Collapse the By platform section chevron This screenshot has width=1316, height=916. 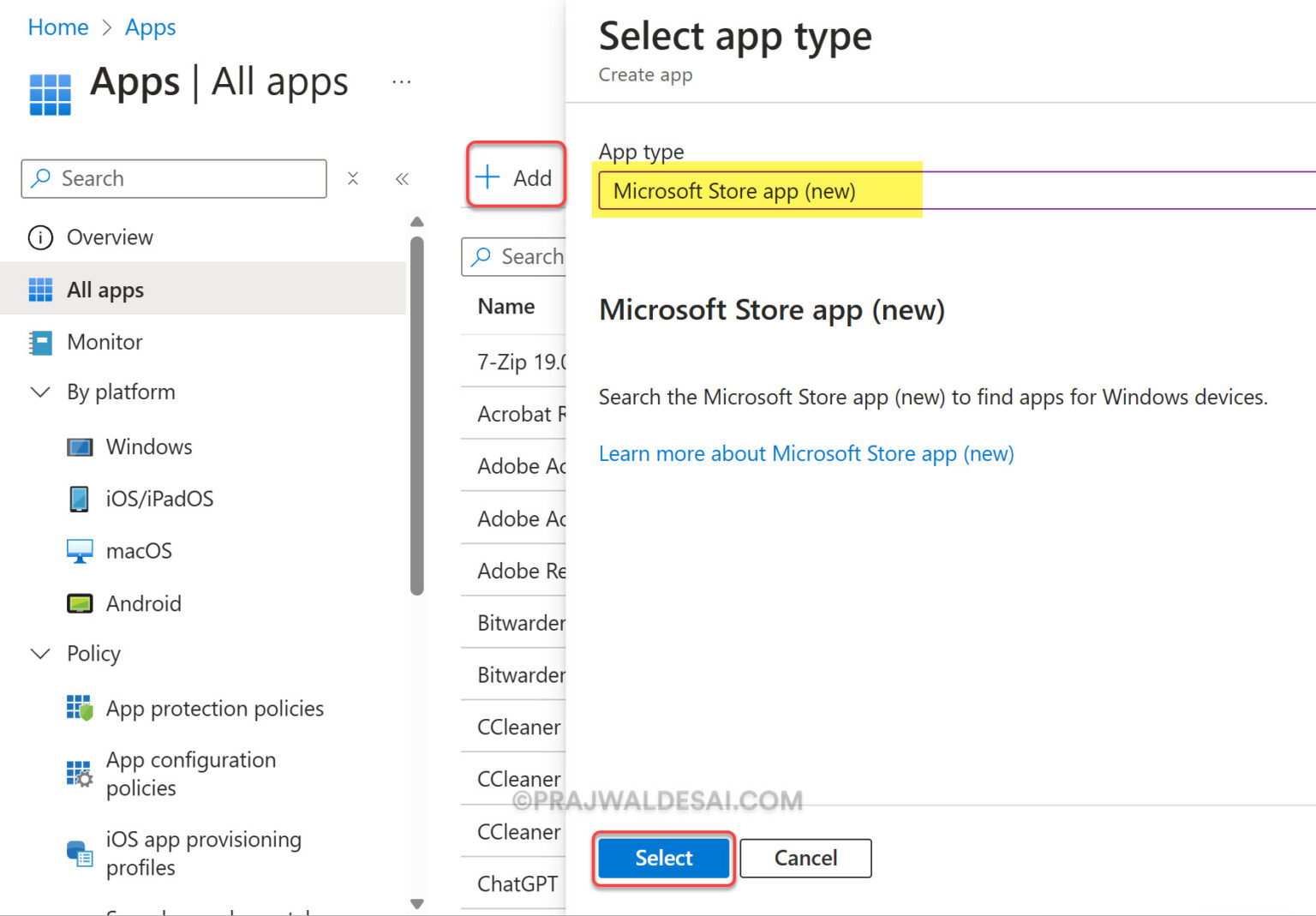tap(40, 392)
